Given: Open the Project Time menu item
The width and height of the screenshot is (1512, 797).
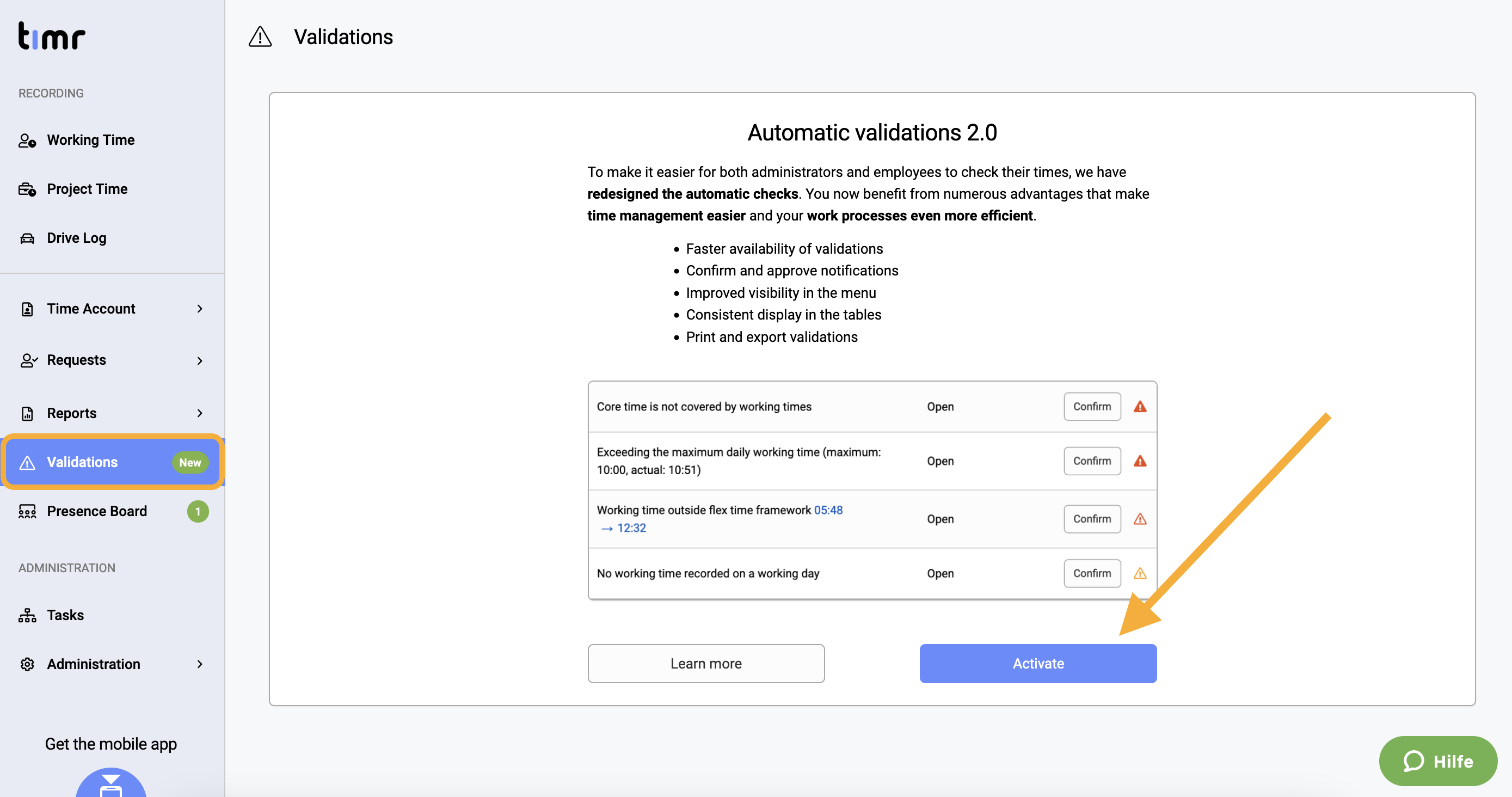Looking at the screenshot, I should pyautogui.click(x=112, y=189).
